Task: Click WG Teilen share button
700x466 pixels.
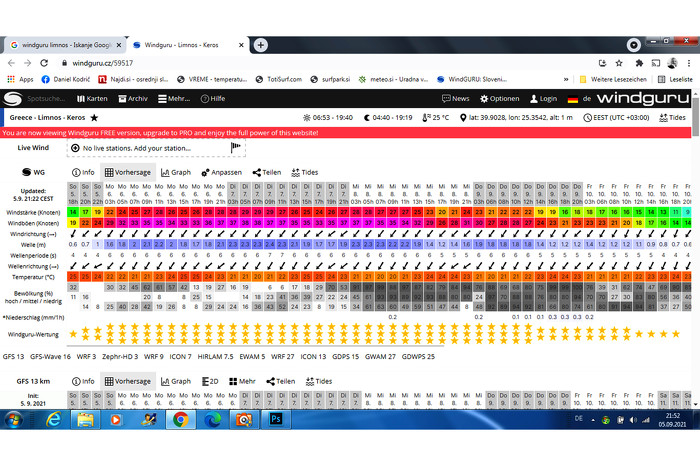Action: pos(267,172)
